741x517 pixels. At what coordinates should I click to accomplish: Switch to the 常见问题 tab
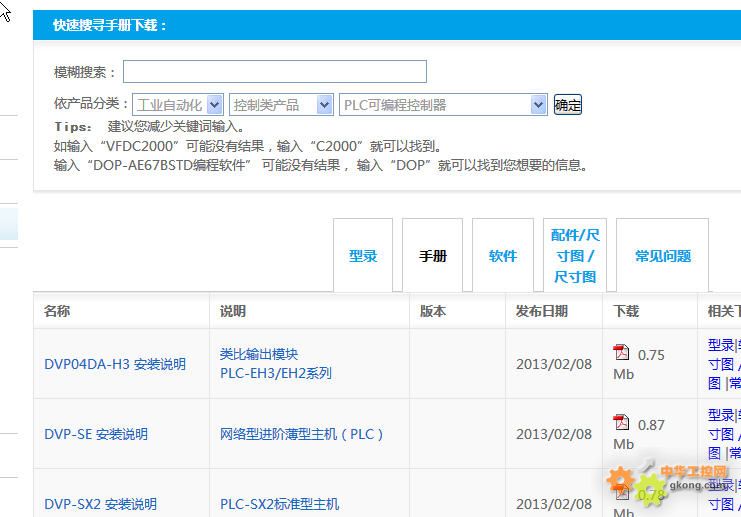tap(663, 256)
